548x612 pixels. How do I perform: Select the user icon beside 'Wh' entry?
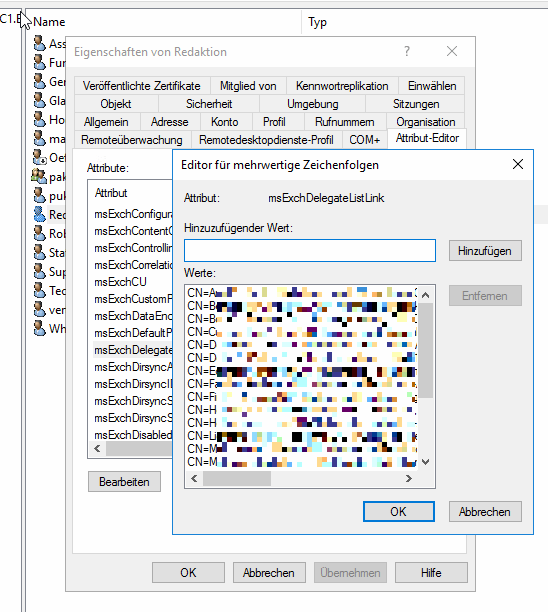(x=39, y=329)
